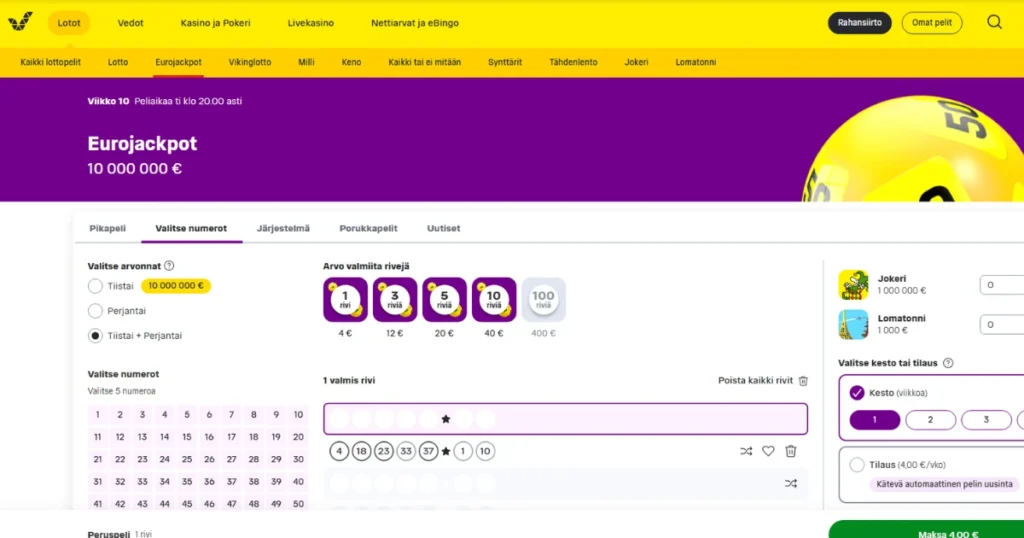Viewport: 1024px width, 538px height.
Task: Click the Veikkaus logo icon
Action: [x=20, y=21]
